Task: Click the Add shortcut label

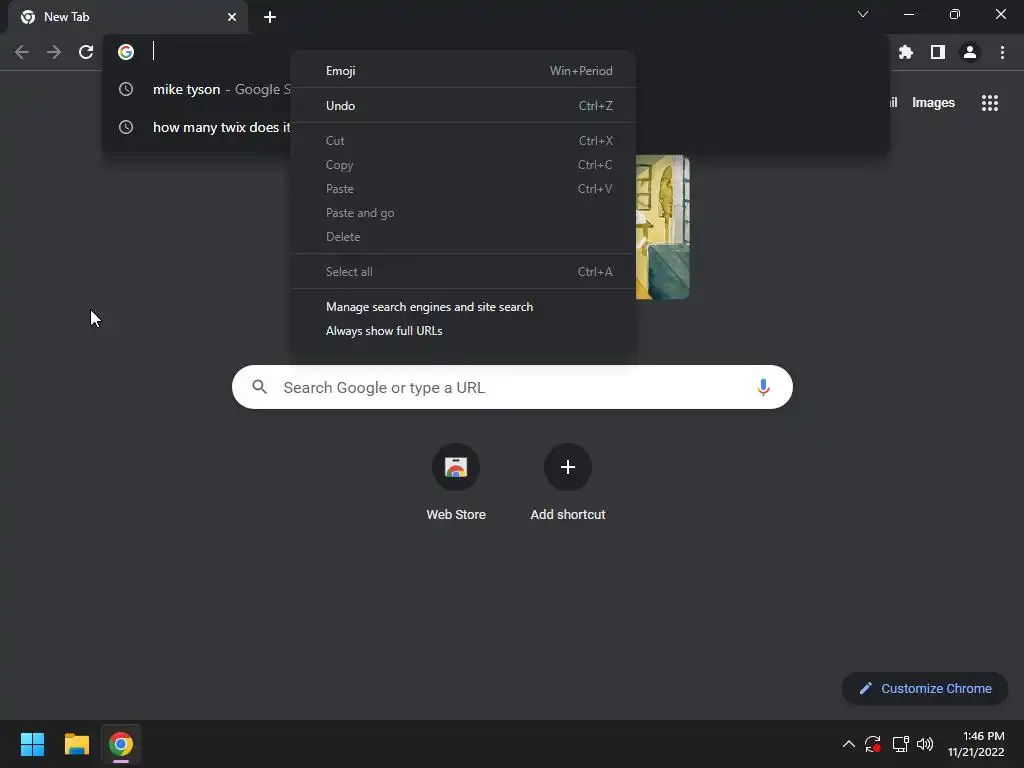Action: click(568, 515)
